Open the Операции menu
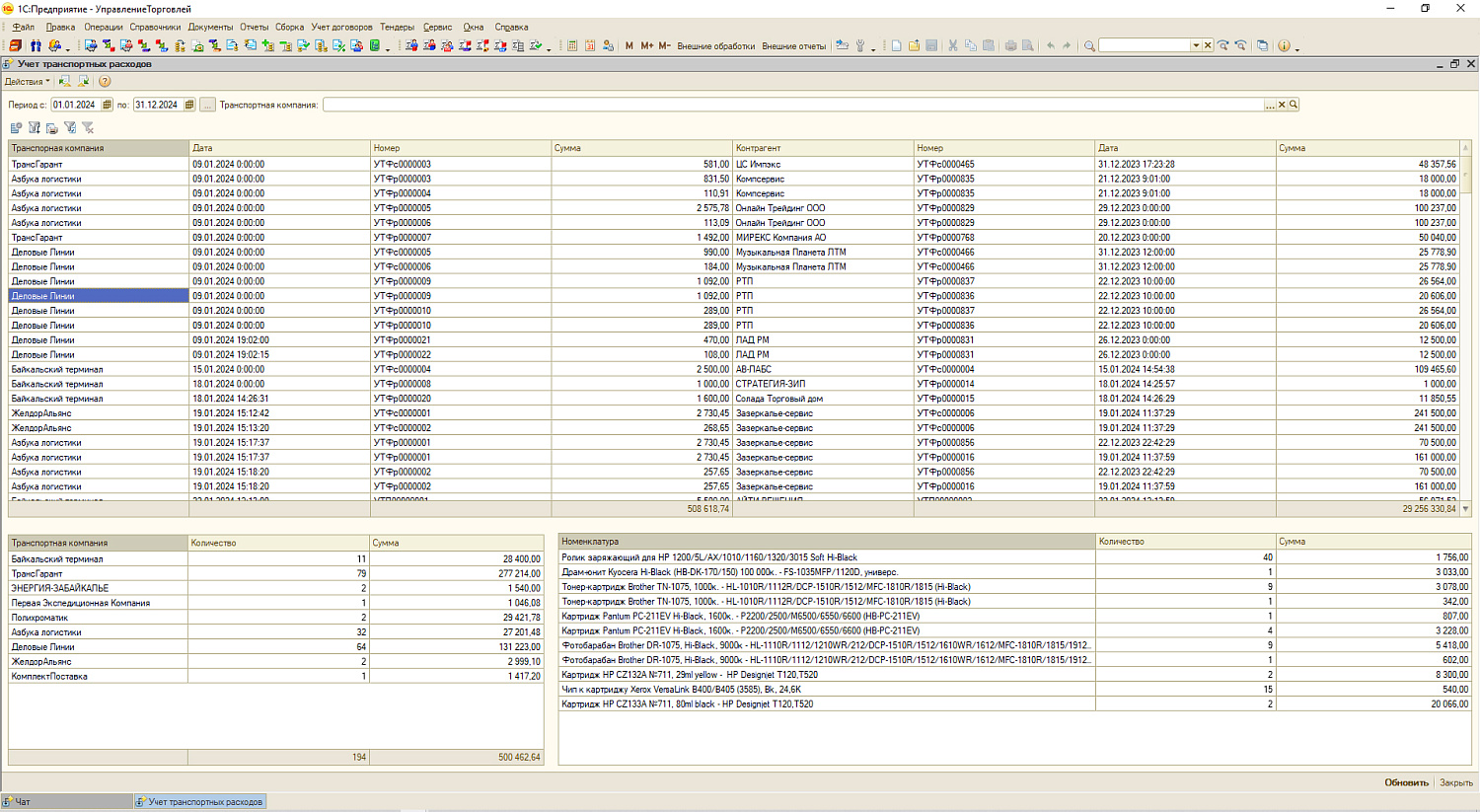Image resolution: width=1480 pixels, height=812 pixels. pyautogui.click(x=104, y=27)
